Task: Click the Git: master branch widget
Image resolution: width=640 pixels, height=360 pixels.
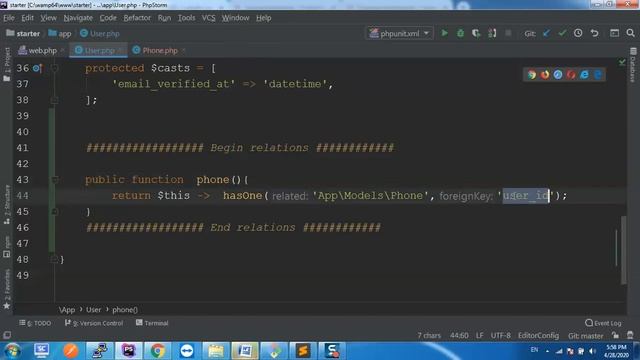Action: pos(585,336)
